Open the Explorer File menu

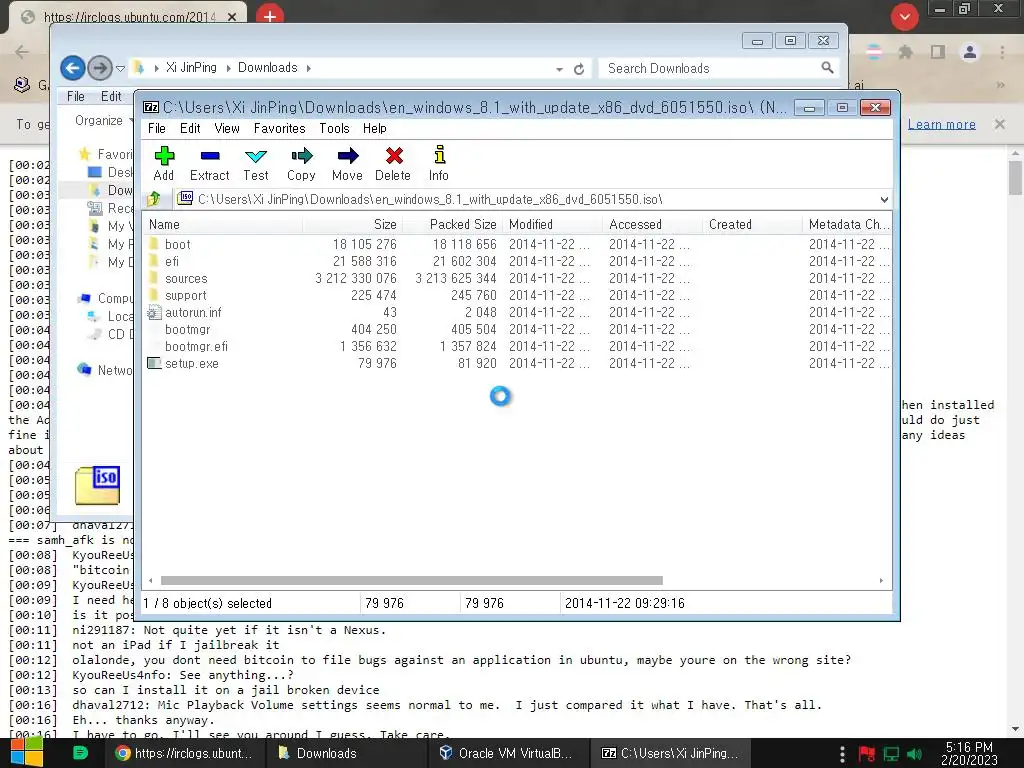click(x=76, y=97)
